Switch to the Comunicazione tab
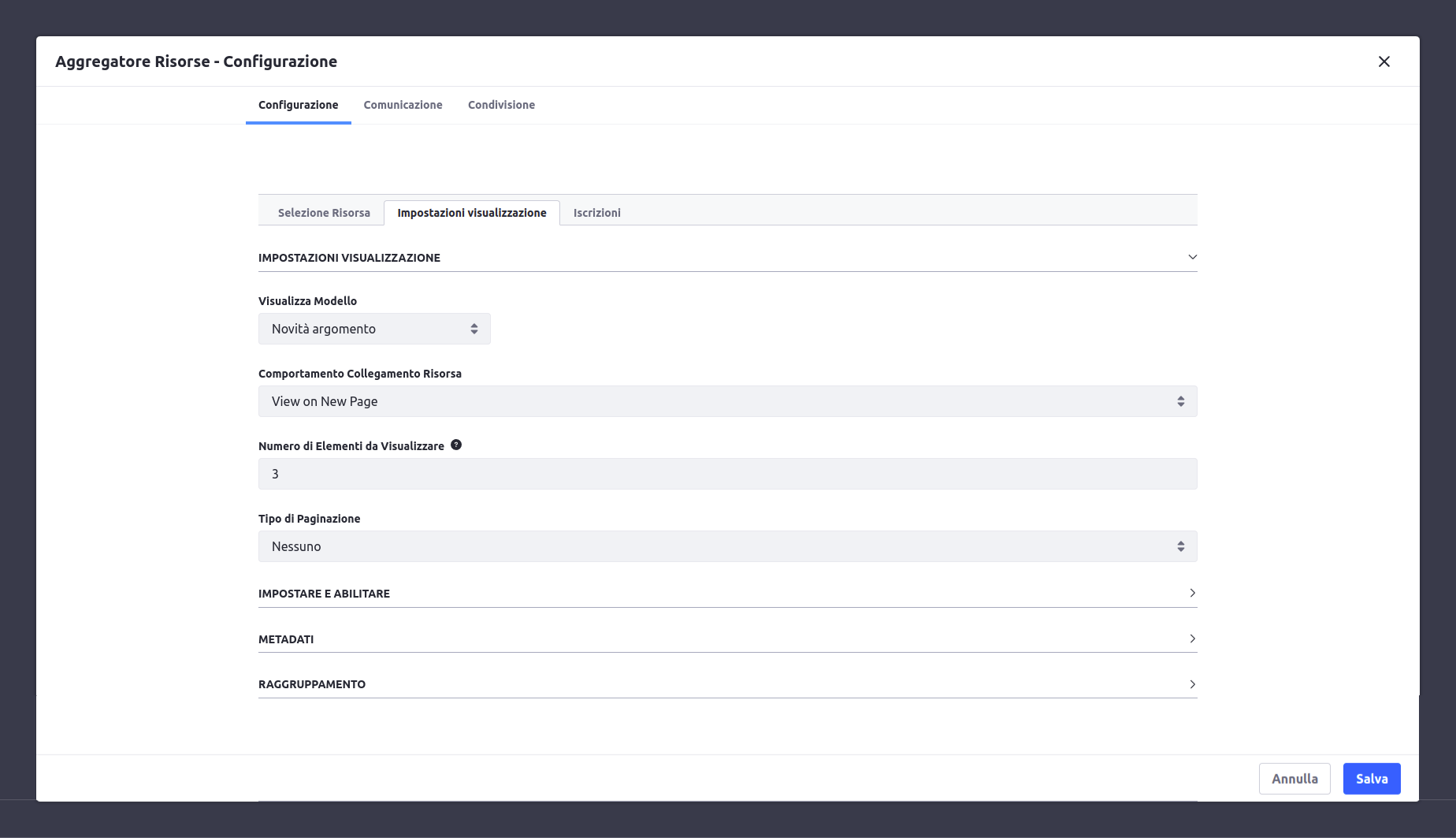The image size is (1456, 838). tap(403, 105)
